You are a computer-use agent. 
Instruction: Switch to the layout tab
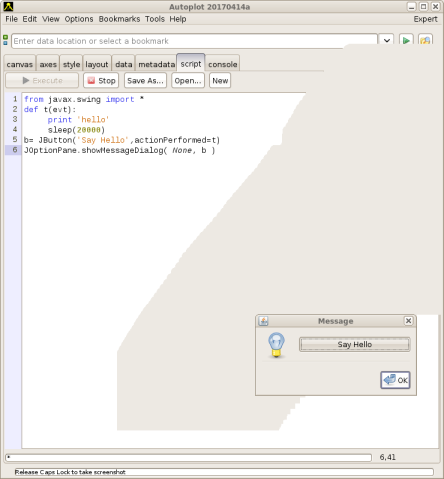click(97, 64)
